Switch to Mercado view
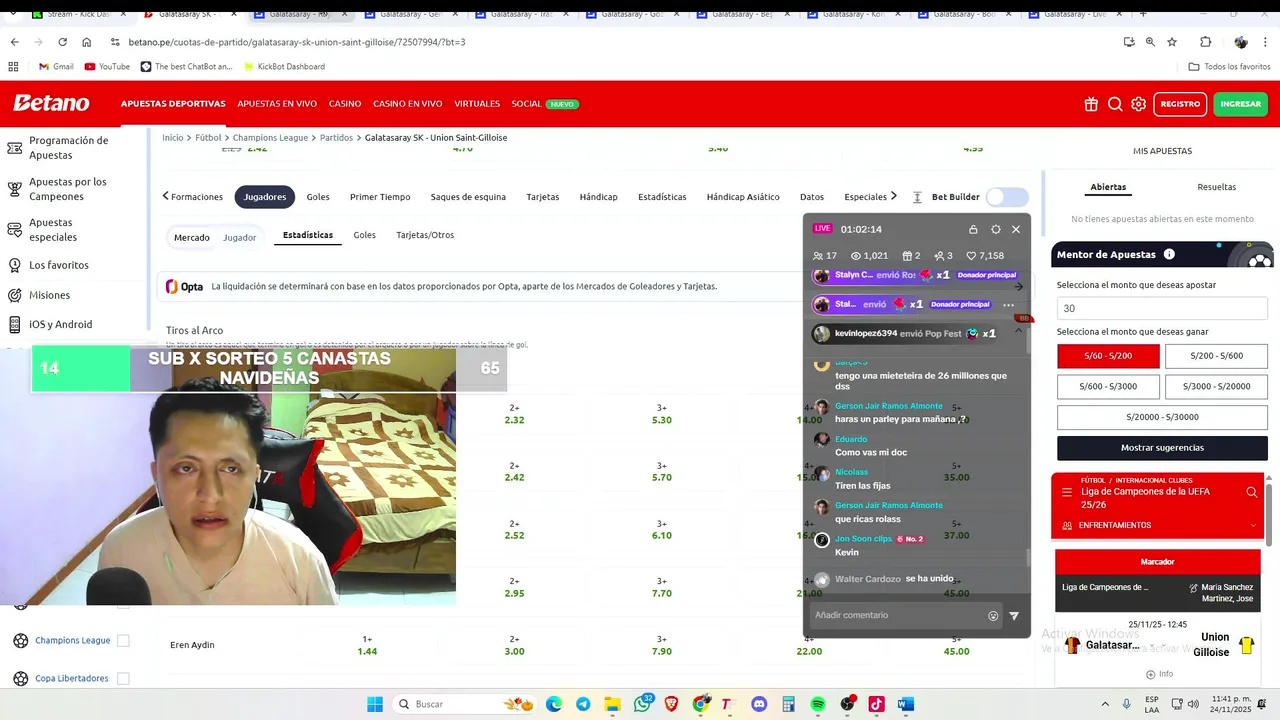Screen dimensions: 1280x720 192,238
